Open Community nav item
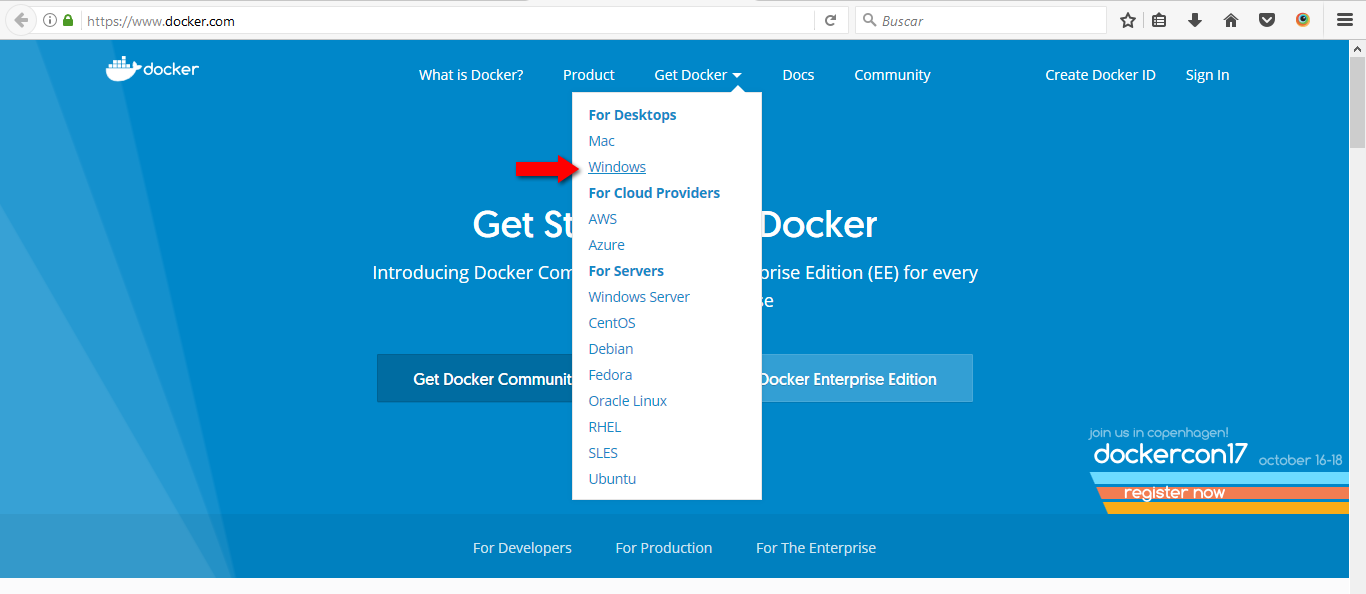 point(892,75)
